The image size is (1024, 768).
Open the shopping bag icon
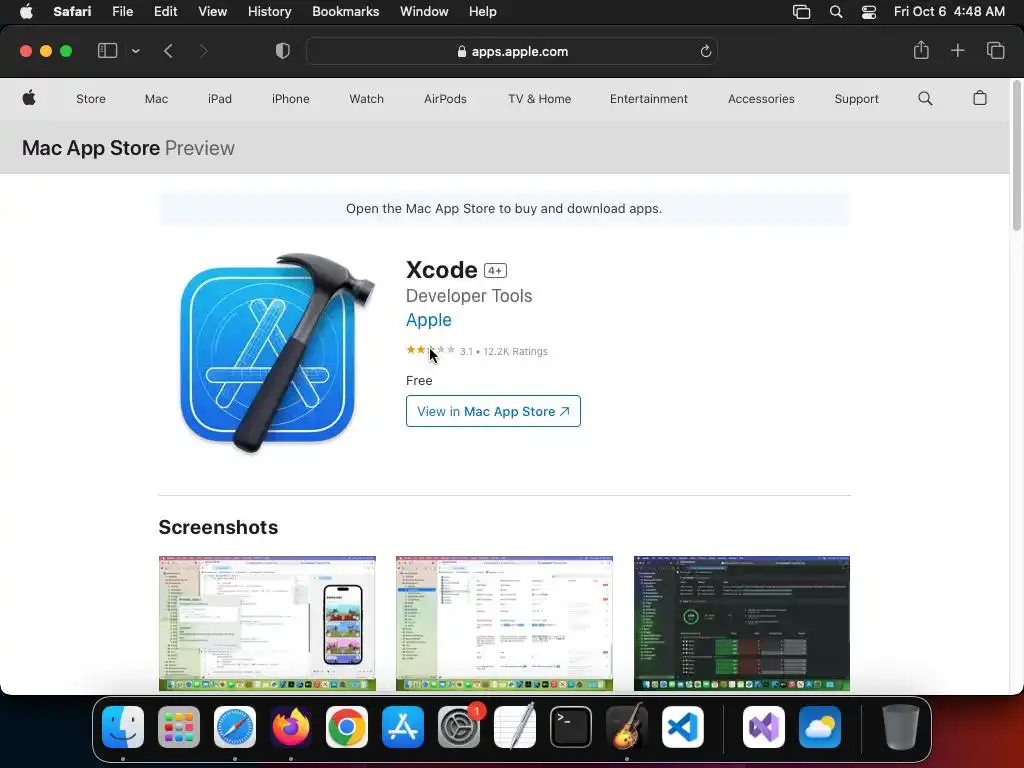pyautogui.click(x=980, y=99)
